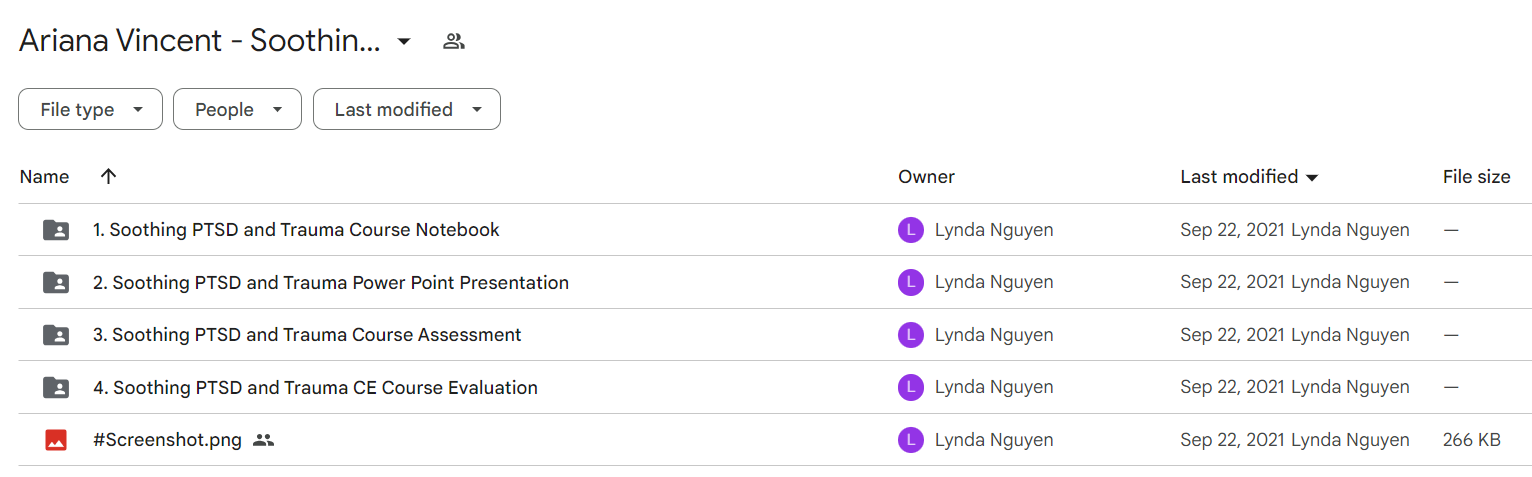Image resolution: width=1532 pixels, height=477 pixels.
Task: Open the File type filter dropdown
Action: click(90, 109)
